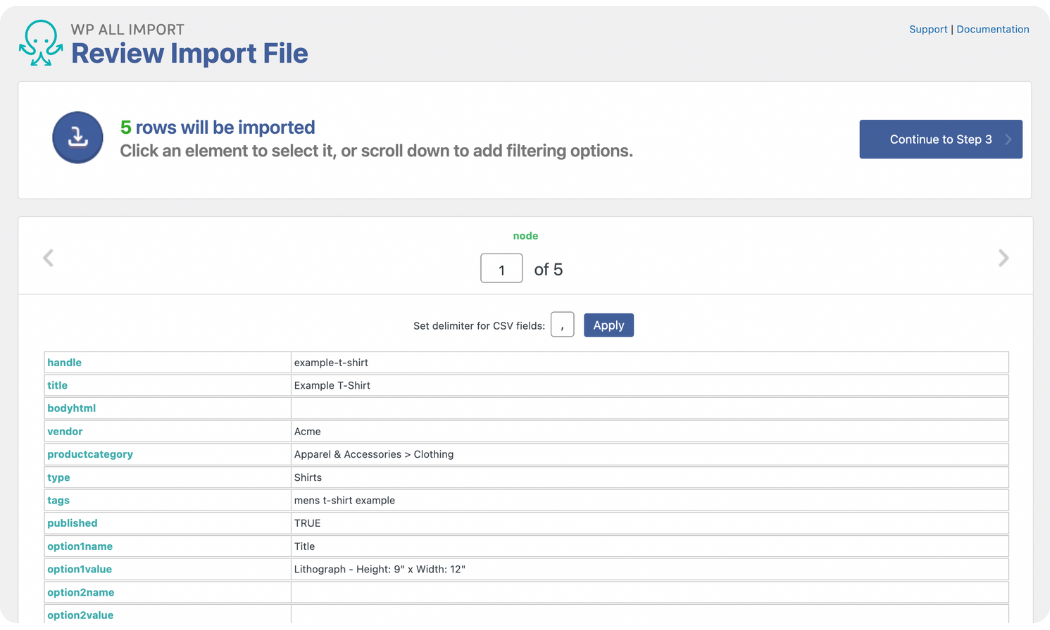
Task: Open the Support link
Action: pos(928,29)
